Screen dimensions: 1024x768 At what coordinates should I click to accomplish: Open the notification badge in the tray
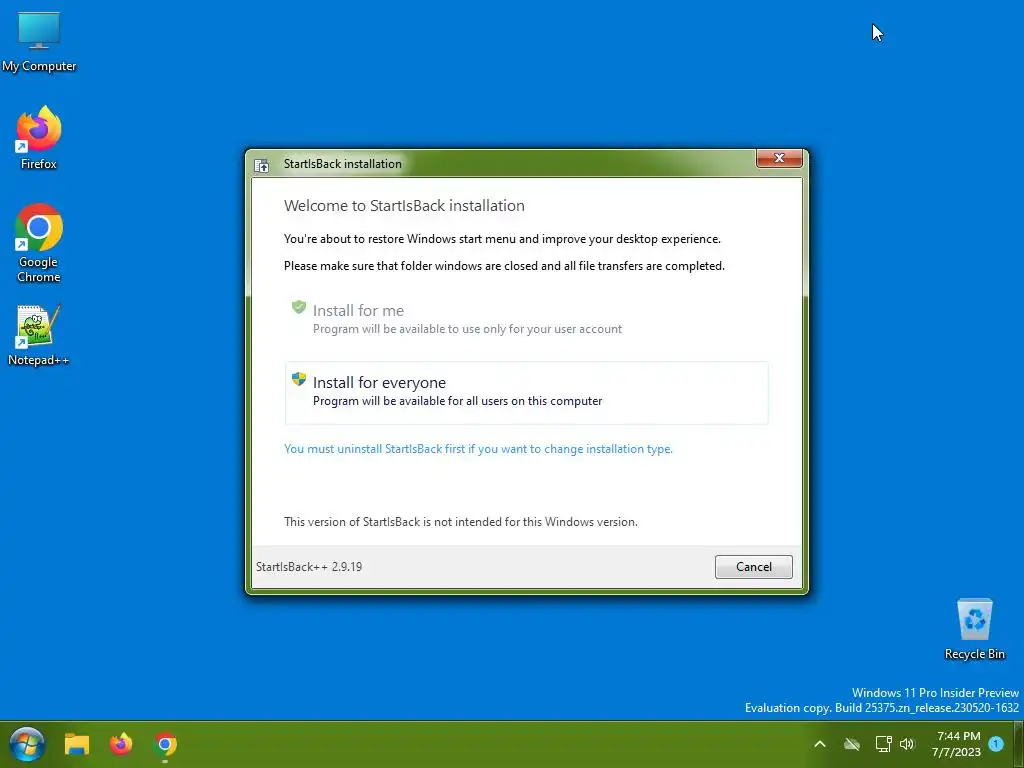click(996, 743)
